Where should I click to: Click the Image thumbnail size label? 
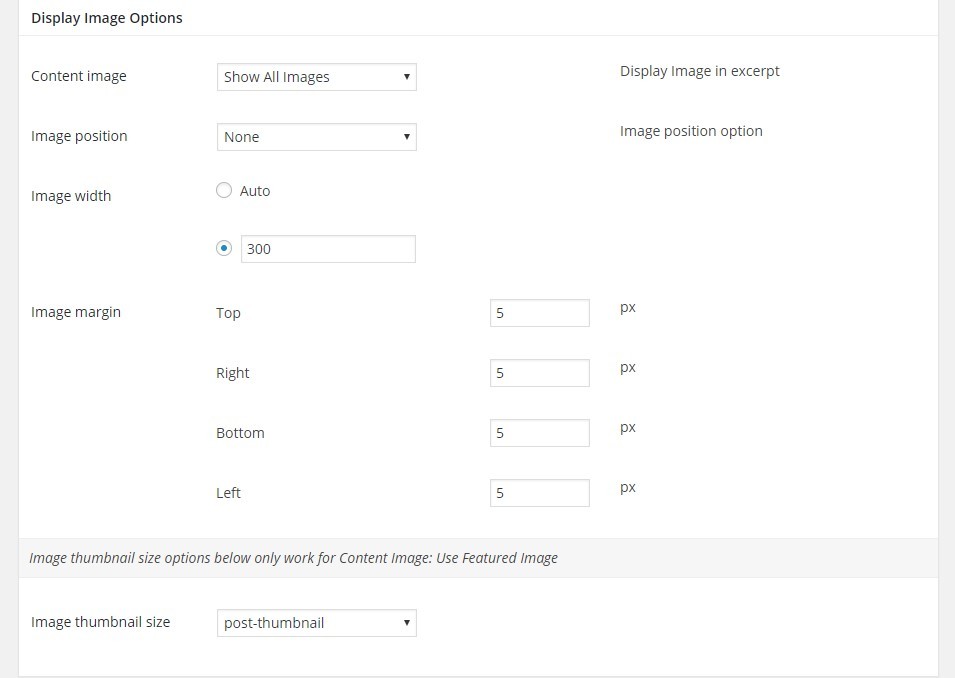pyautogui.click(x=100, y=622)
